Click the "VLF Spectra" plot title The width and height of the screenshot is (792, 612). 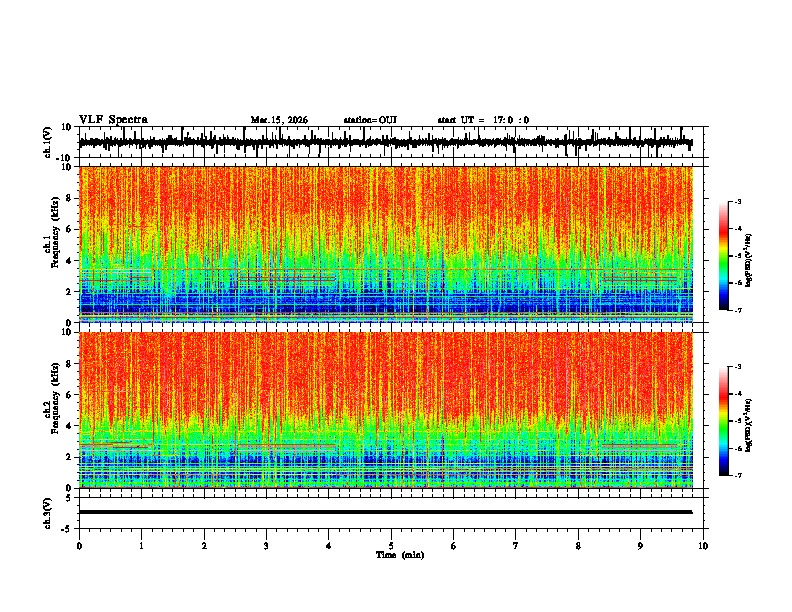pyautogui.click(x=113, y=120)
